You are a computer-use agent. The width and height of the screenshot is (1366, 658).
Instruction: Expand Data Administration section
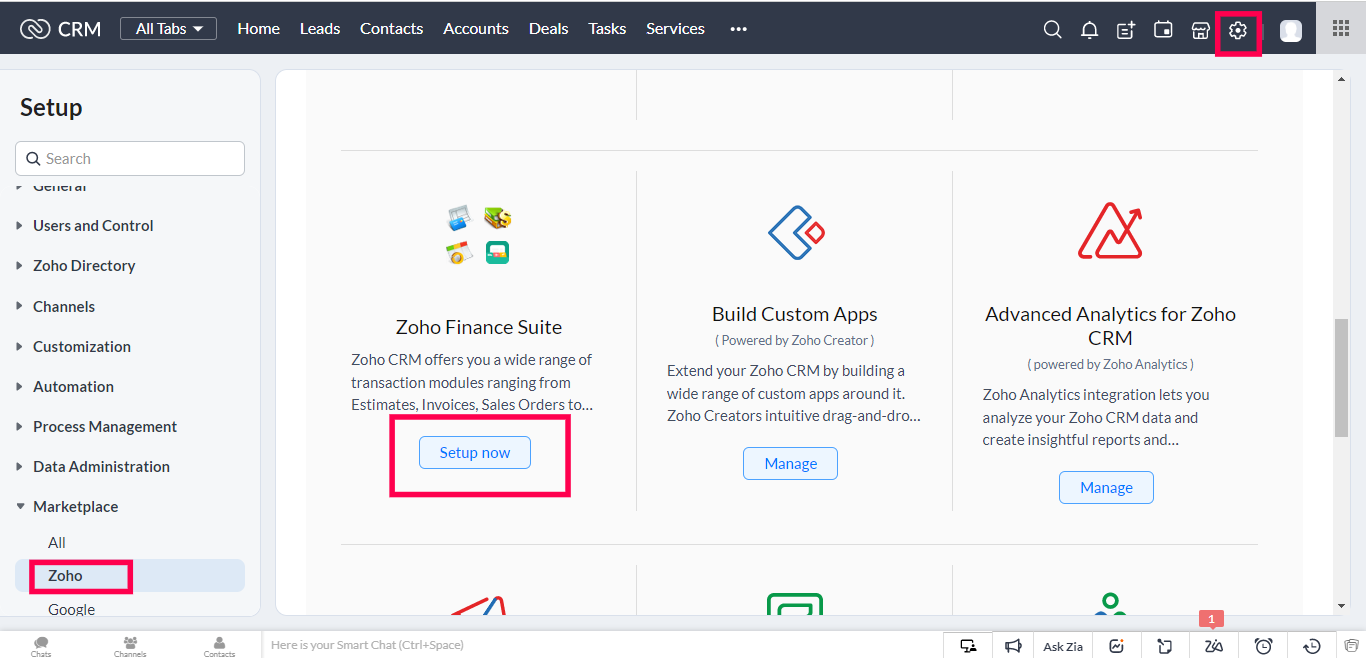click(101, 467)
